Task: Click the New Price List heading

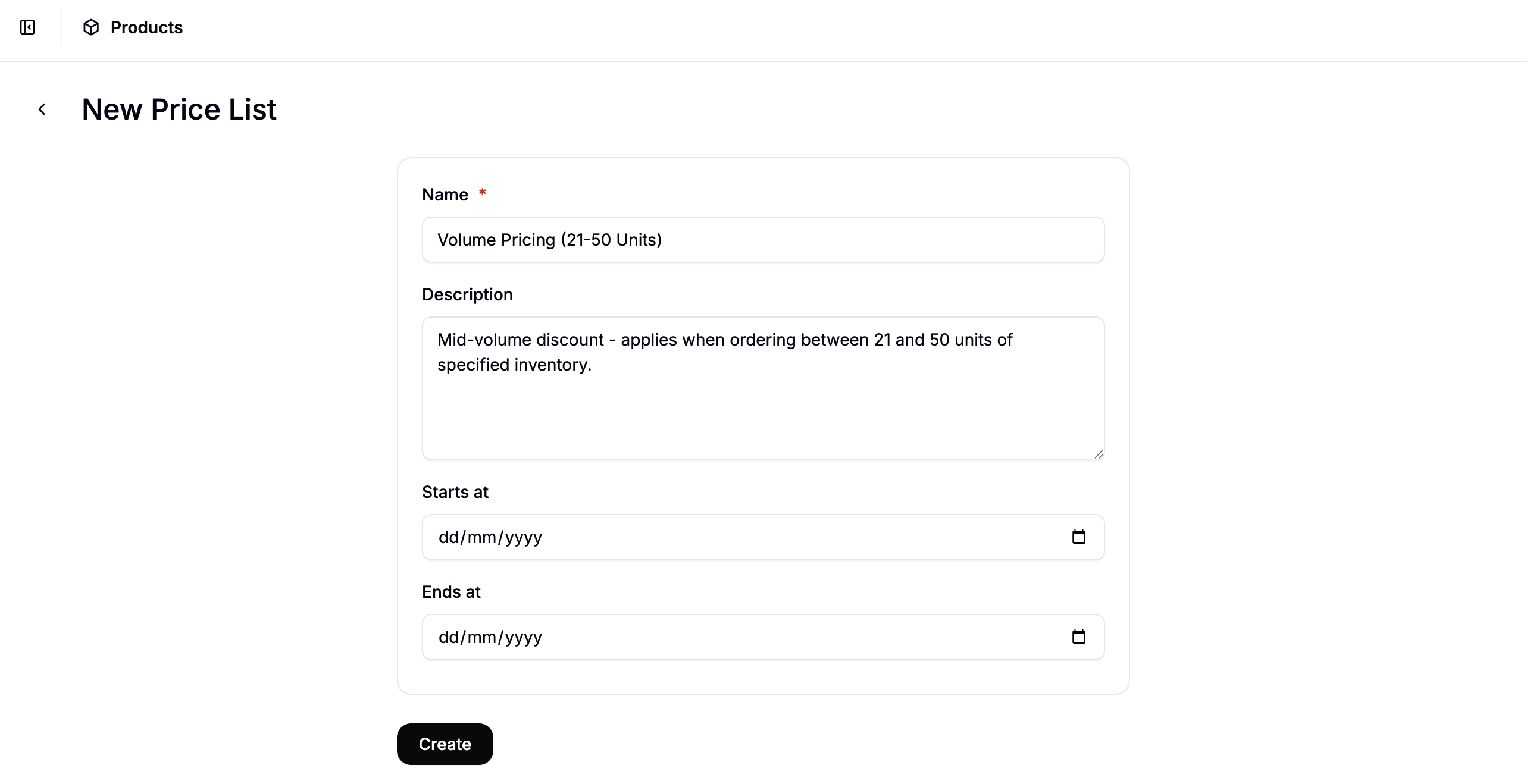Action: (x=179, y=109)
